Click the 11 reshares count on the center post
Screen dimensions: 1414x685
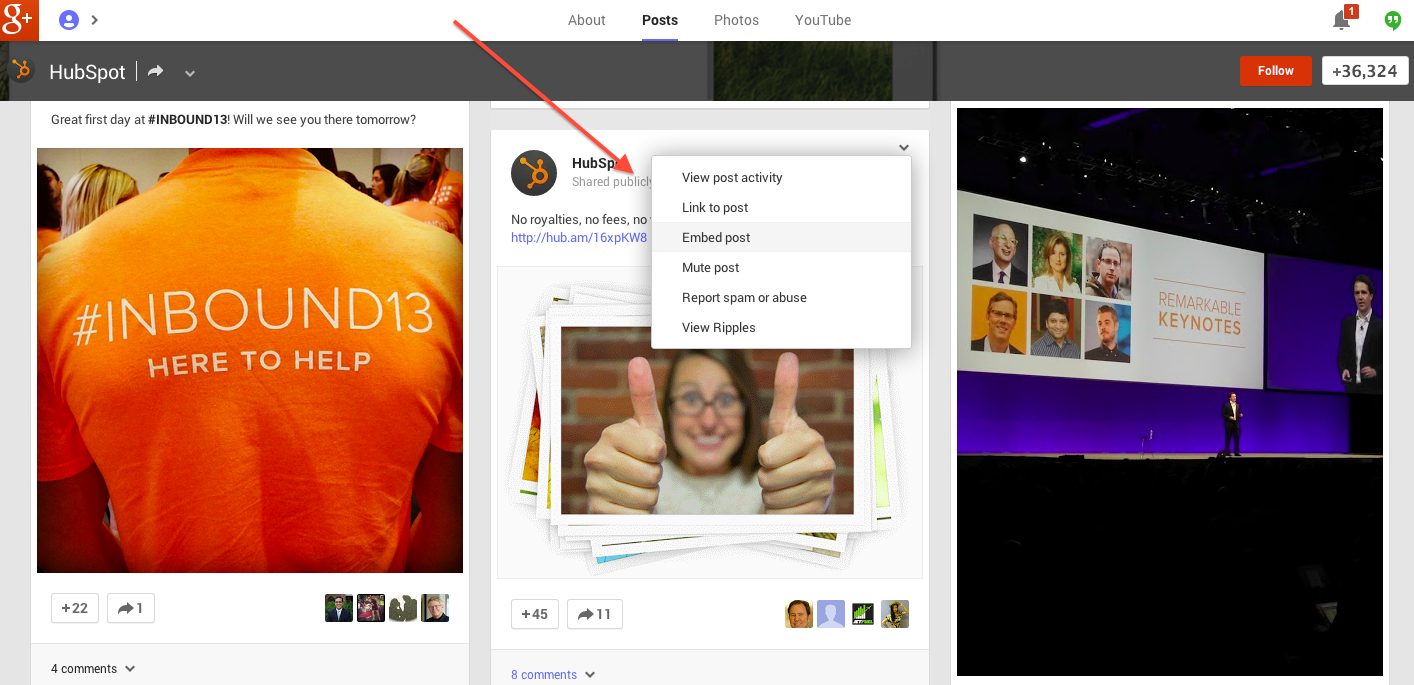click(594, 614)
